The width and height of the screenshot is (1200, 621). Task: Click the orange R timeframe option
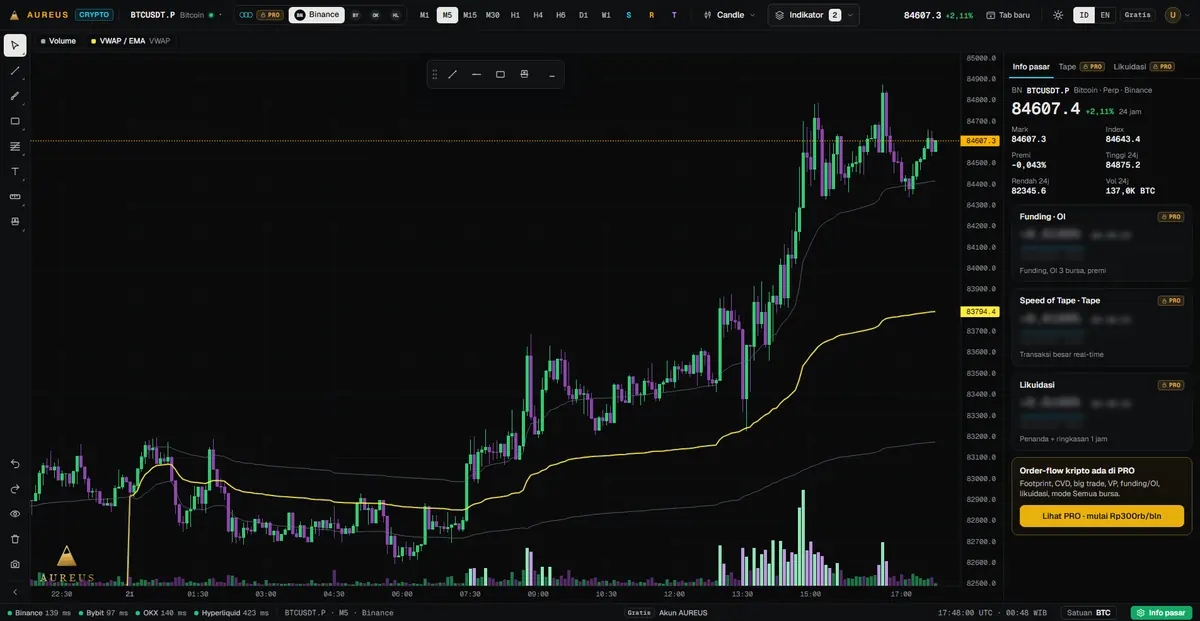tap(652, 15)
